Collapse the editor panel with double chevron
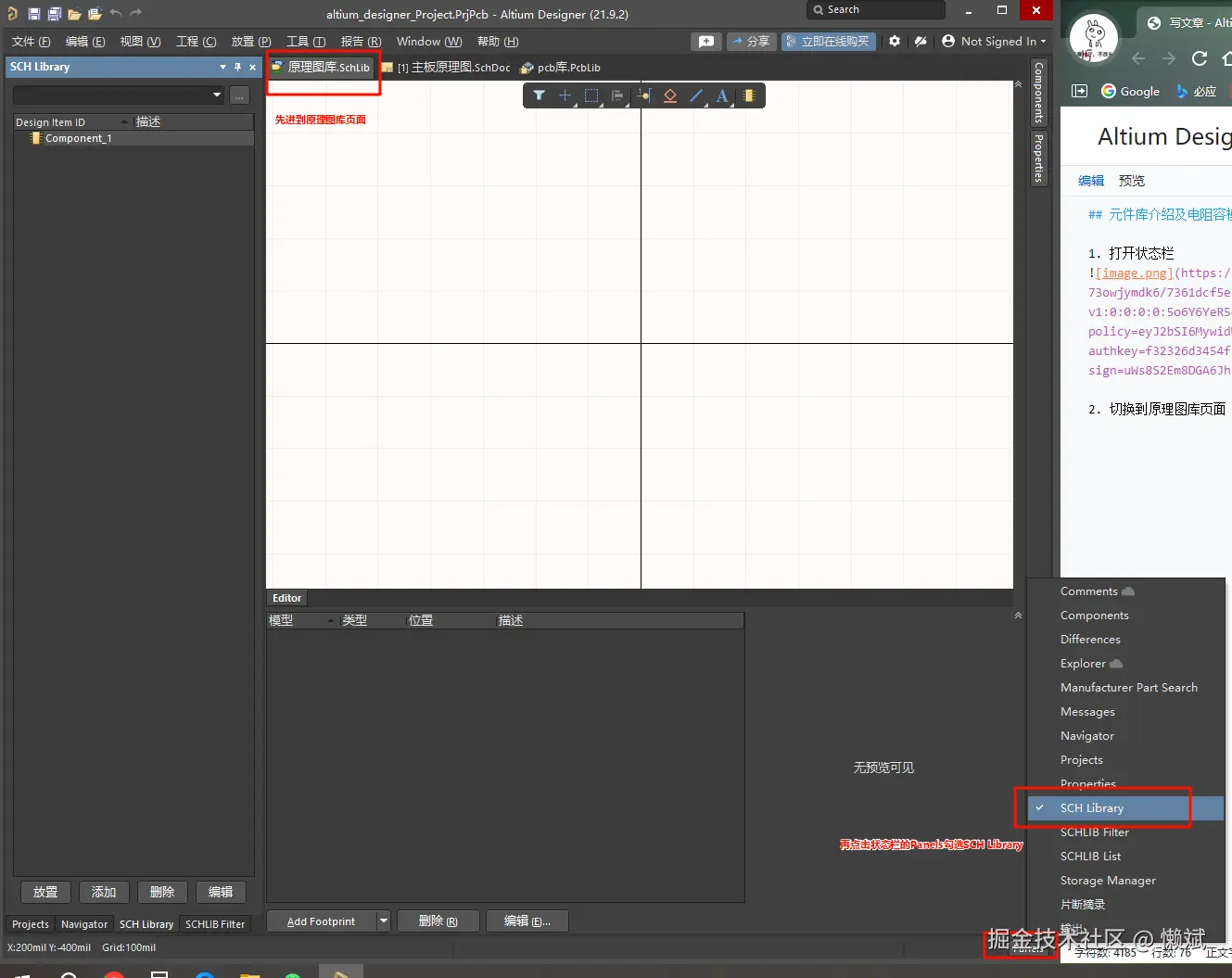 pyautogui.click(x=1018, y=84)
